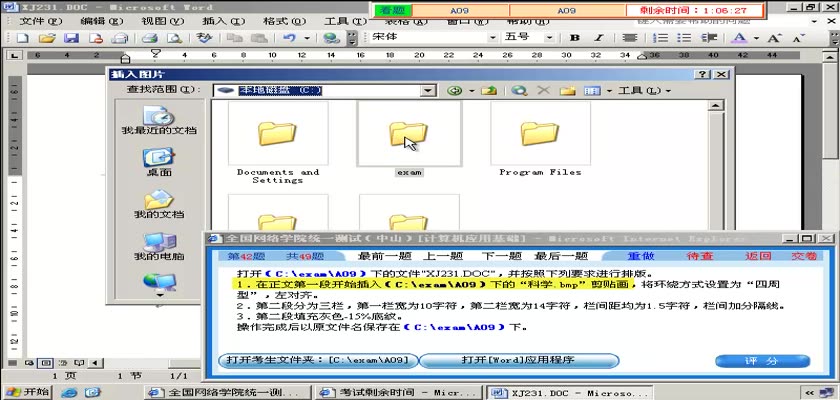Click the decrease indent icon
Image resolution: width=840 pixels, height=400 pixels.
[x=709, y=38]
